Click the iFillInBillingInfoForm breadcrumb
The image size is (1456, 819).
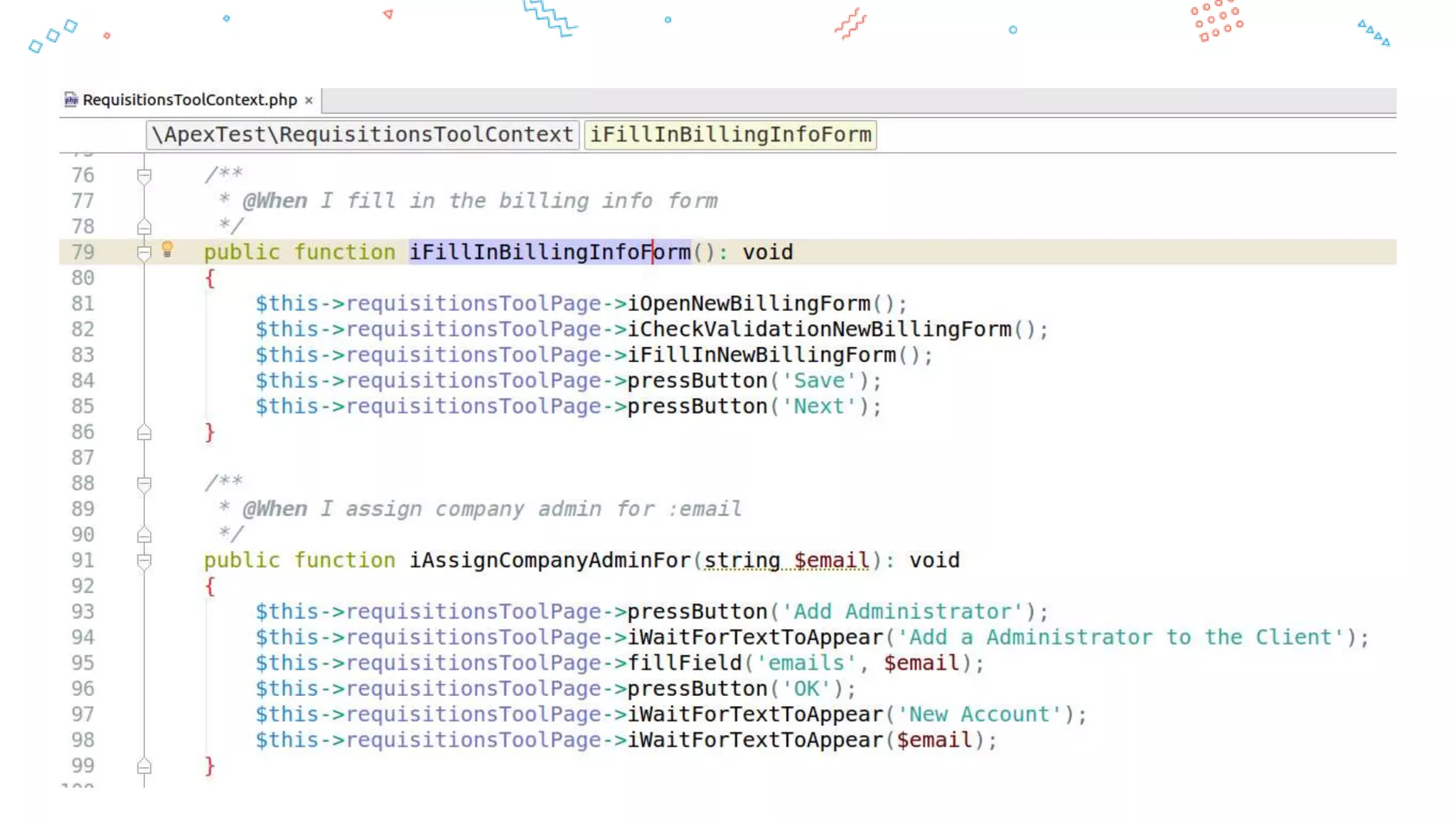coord(730,134)
